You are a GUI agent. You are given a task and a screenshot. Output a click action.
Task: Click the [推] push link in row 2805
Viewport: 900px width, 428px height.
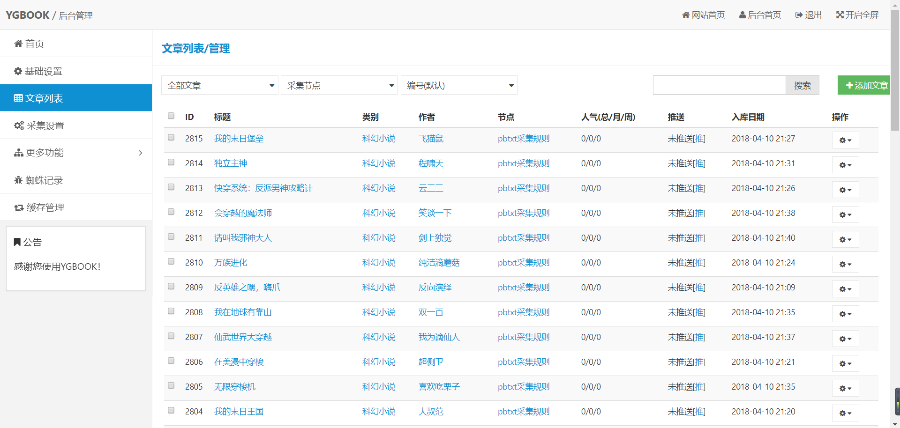[699, 387]
